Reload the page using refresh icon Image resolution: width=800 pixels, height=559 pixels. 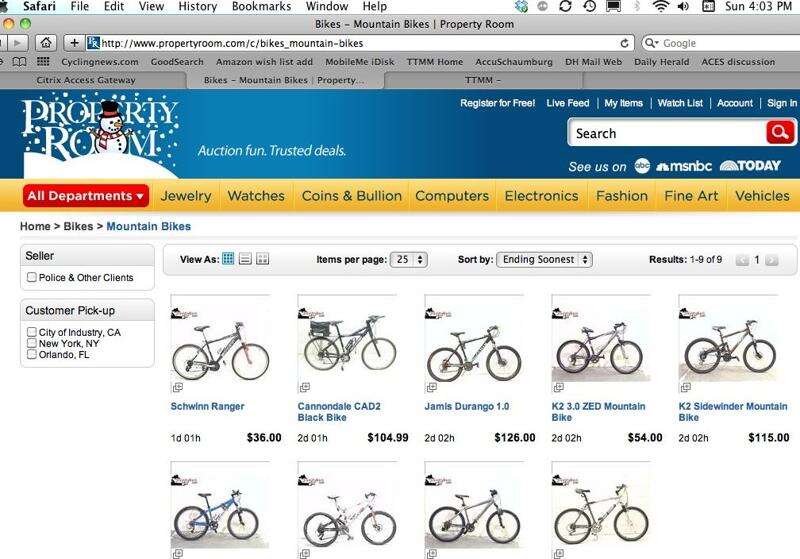pos(624,43)
